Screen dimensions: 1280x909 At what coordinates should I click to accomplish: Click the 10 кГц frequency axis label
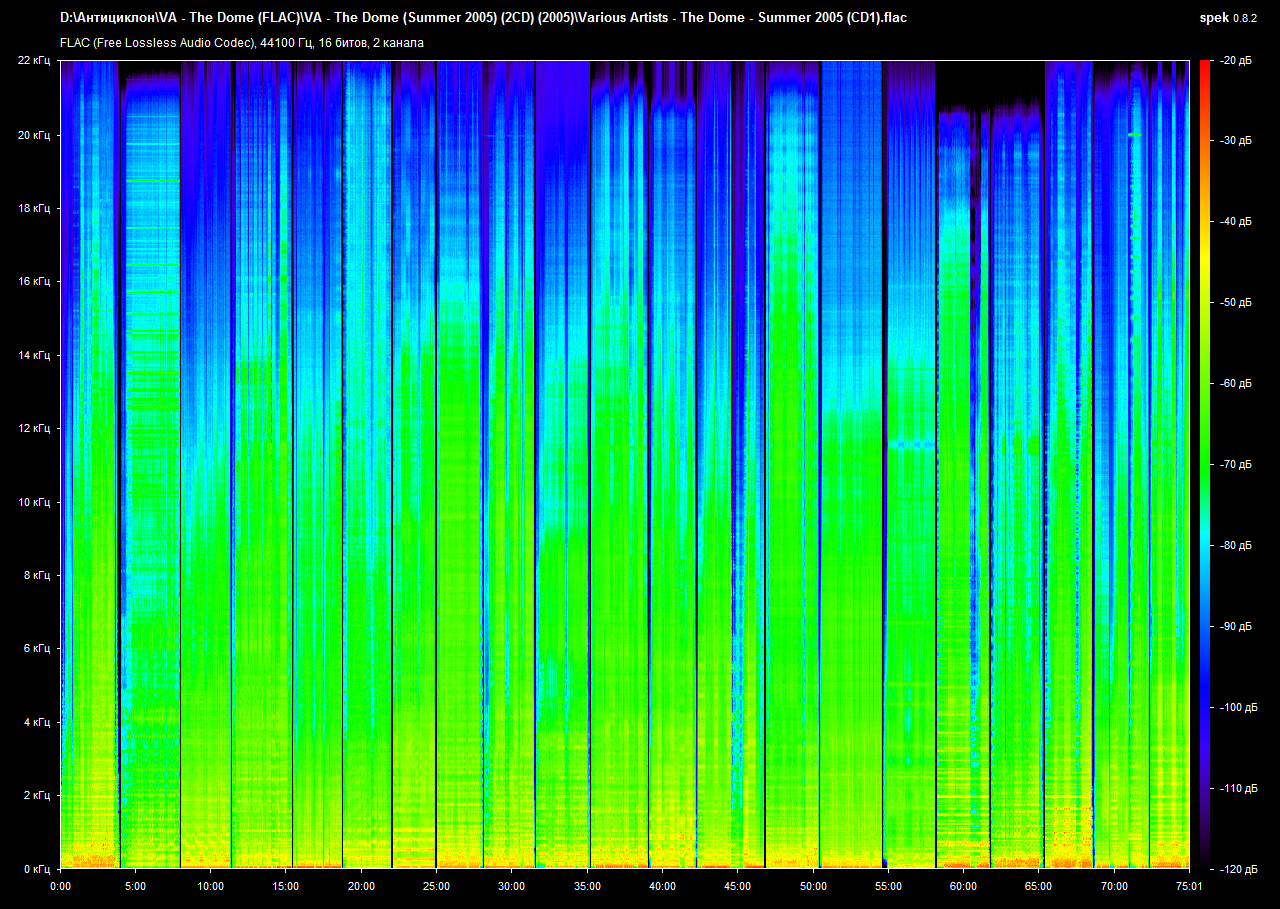pyautogui.click(x=35, y=502)
